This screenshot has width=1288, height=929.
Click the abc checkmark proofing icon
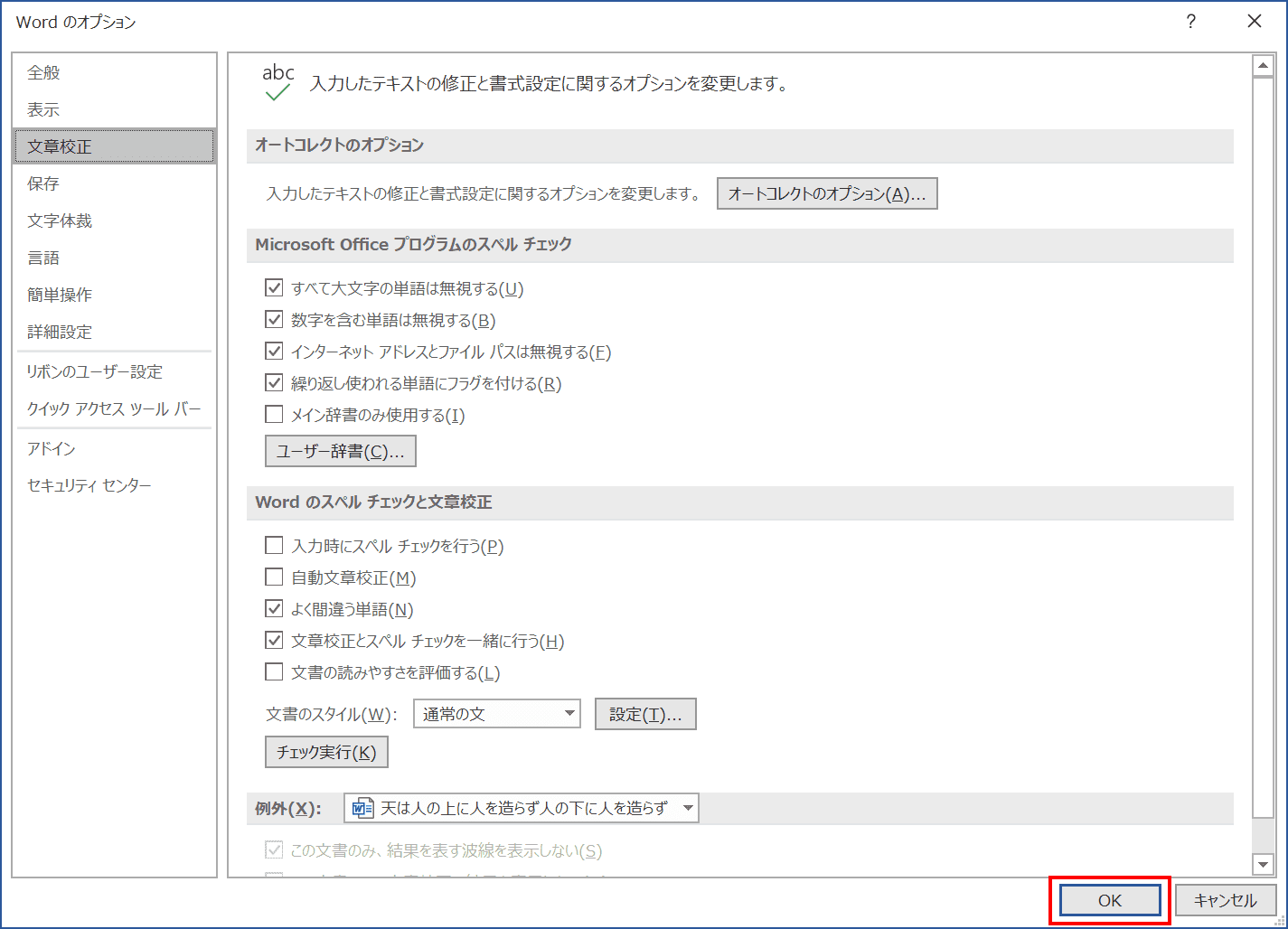277,82
